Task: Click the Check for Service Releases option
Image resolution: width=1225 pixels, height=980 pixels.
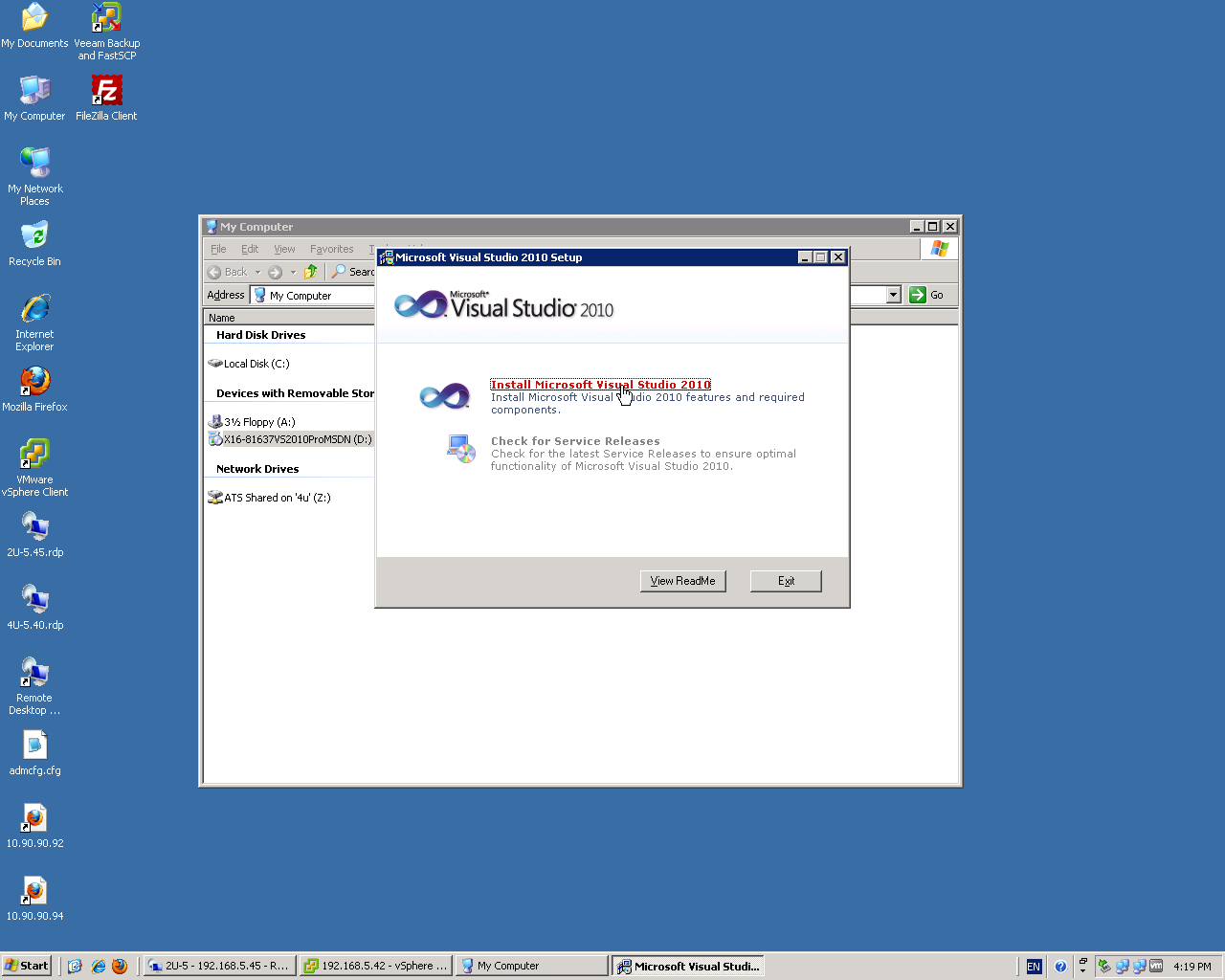Action: pyautogui.click(x=575, y=441)
